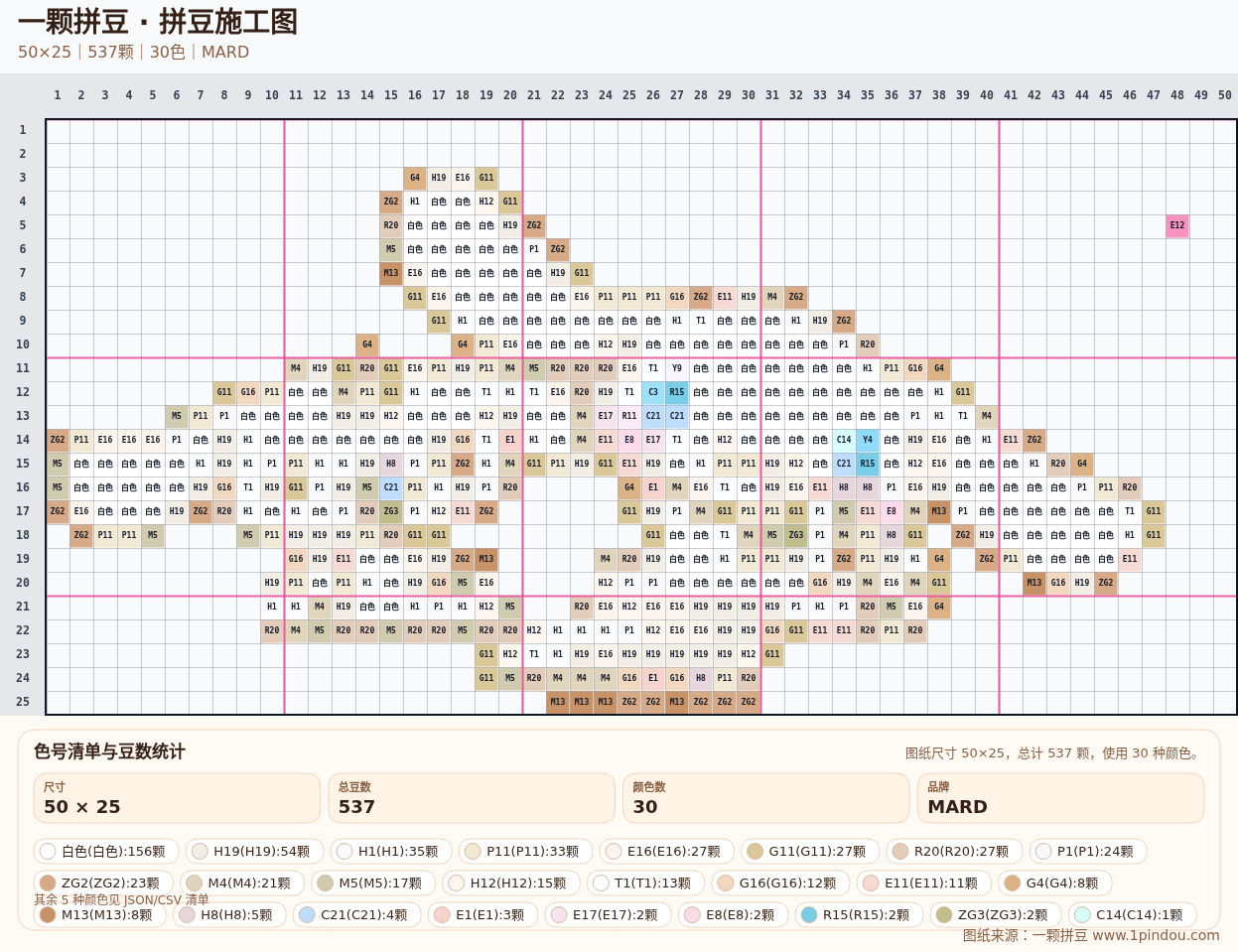Select the C14 bead cell in the grid
1238x952 pixels.
click(x=844, y=440)
